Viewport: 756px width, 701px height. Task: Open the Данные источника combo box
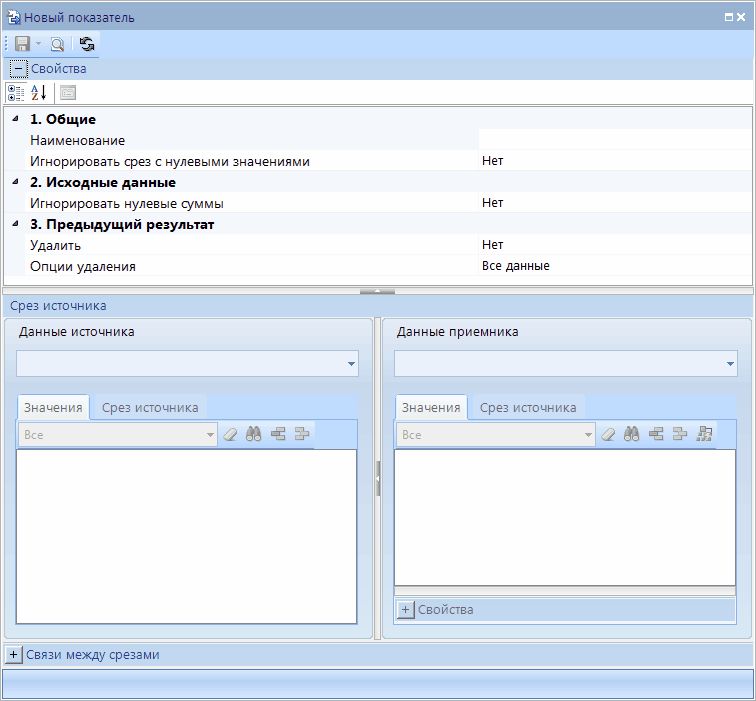coord(351,364)
